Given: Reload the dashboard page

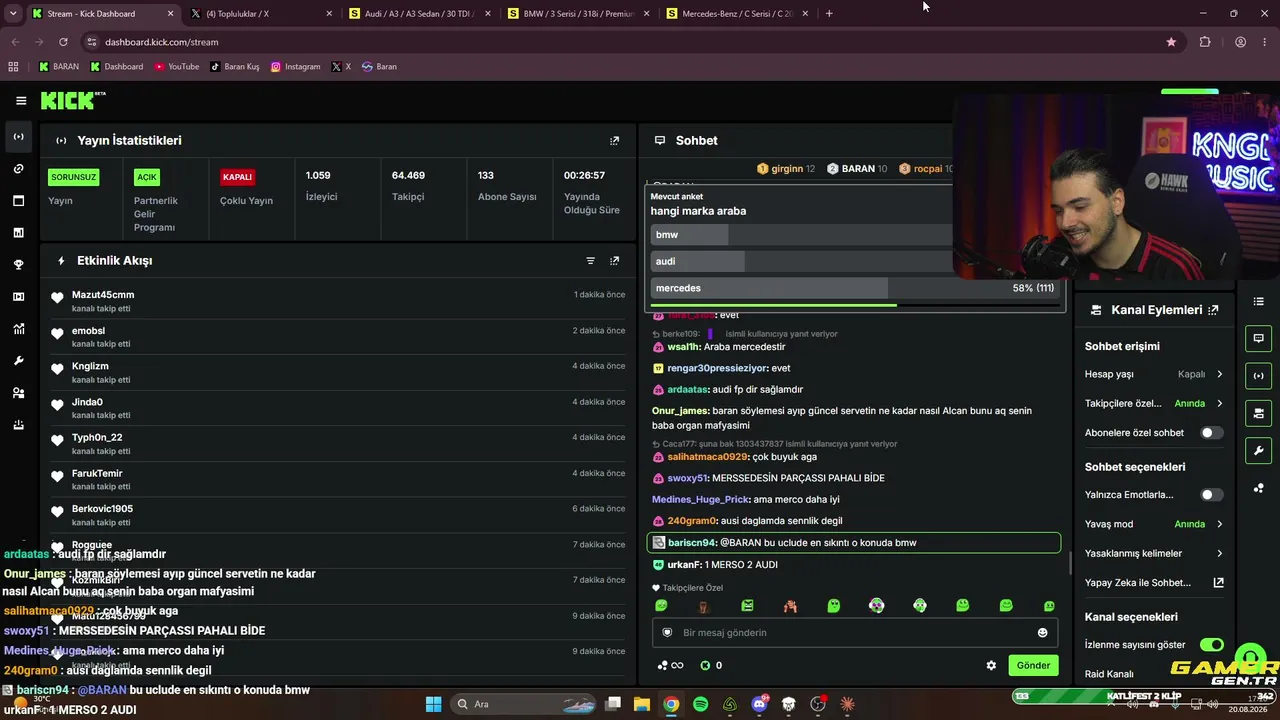Looking at the screenshot, I should point(63,42).
